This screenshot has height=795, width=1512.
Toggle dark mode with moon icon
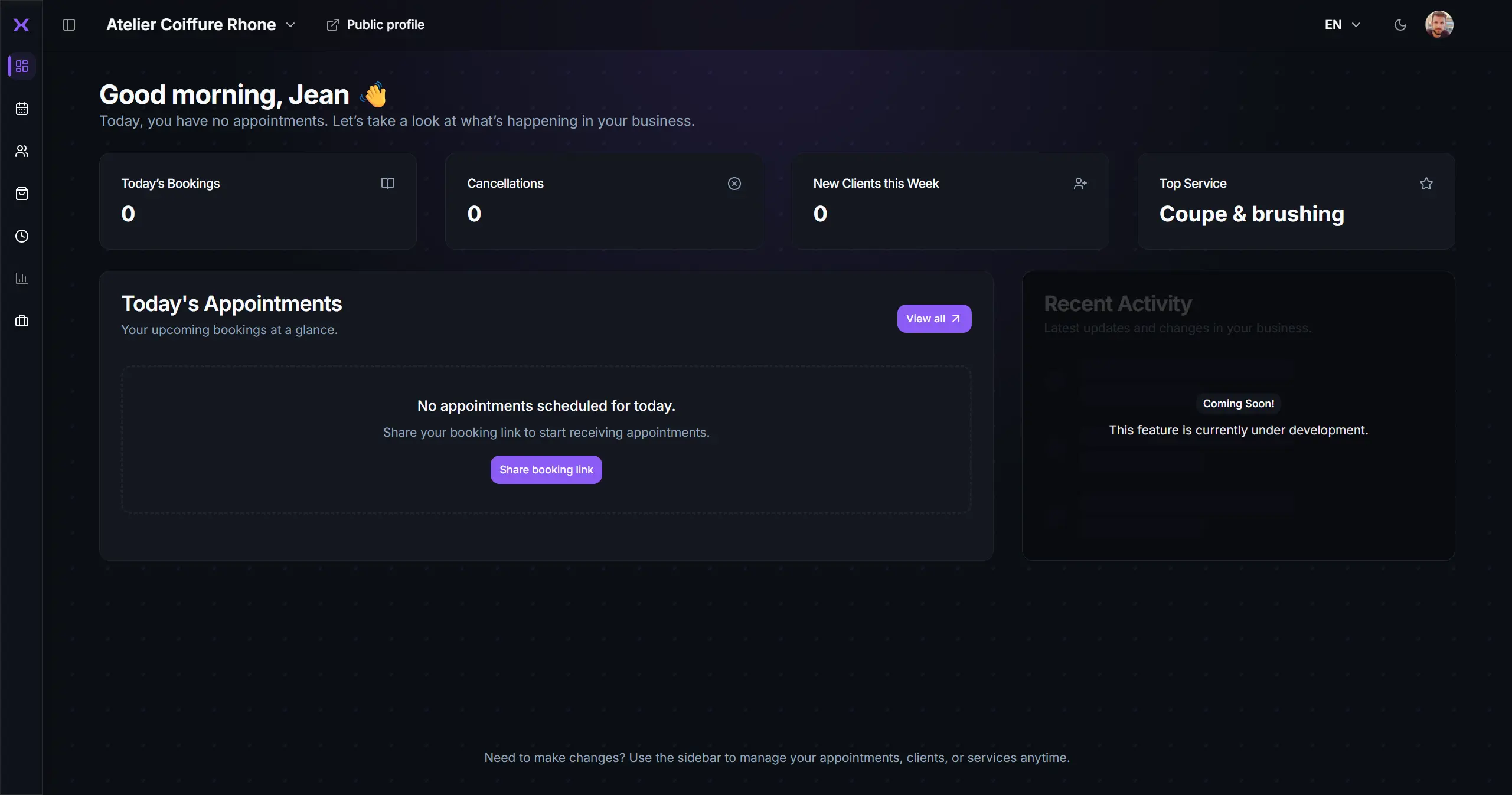point(1400,25)
